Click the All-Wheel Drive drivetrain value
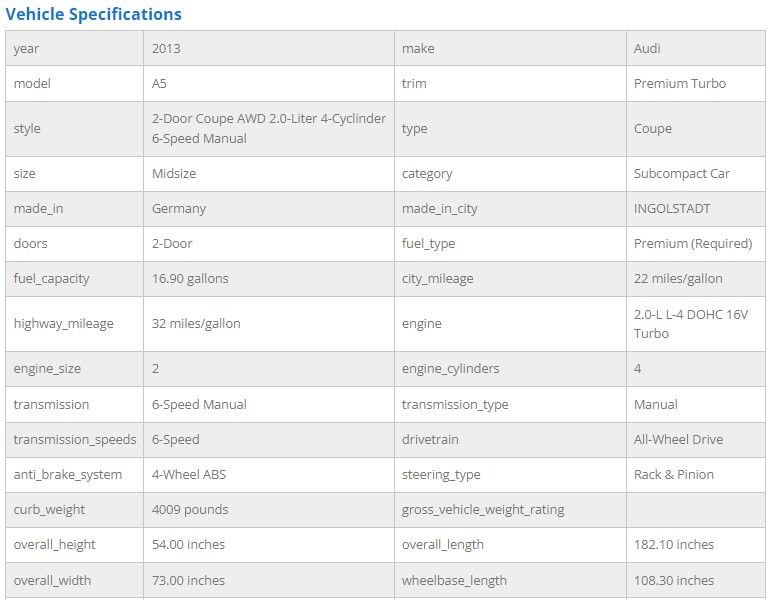This screenshot has width=771, height=600. [x=678, y=439]
